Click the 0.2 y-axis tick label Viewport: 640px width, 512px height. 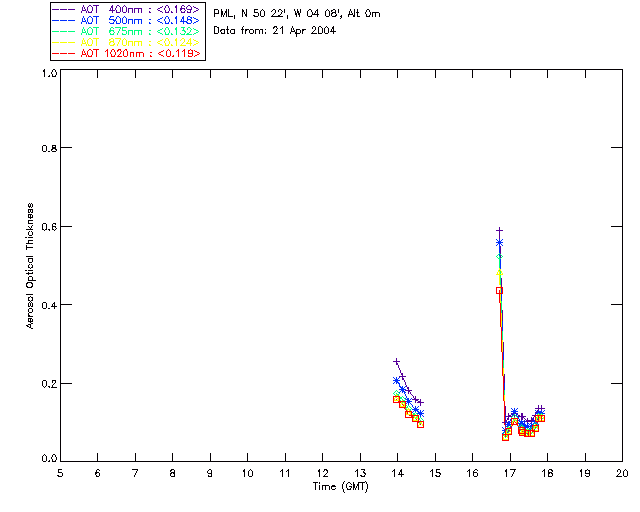[49, 383]
